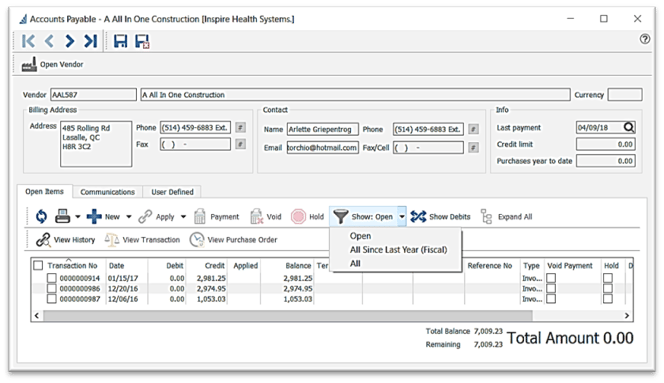Click the print icon
The width and height of the screenshot is (664, 383).
coord(63,216)
